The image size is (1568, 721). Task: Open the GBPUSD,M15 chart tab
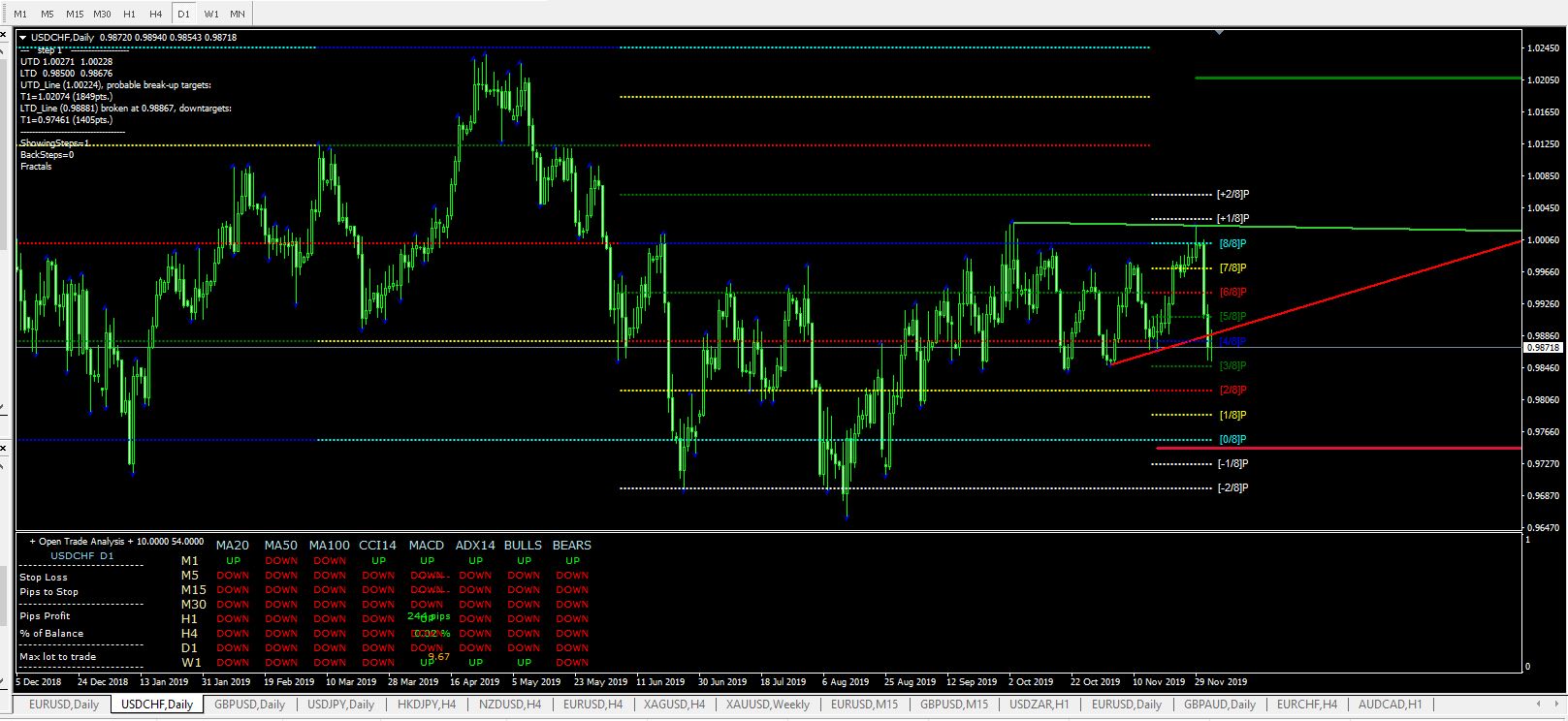[x=954, y=705]
